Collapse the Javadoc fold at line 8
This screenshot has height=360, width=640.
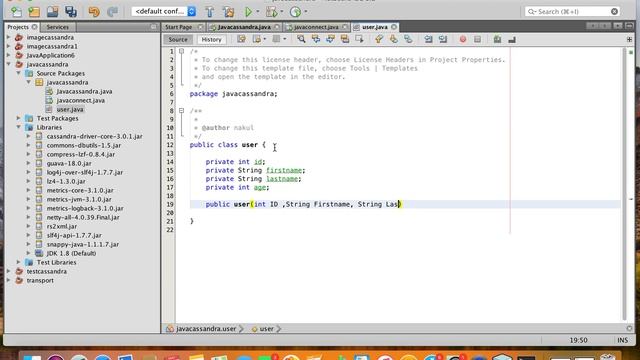(x=182, y=111)
